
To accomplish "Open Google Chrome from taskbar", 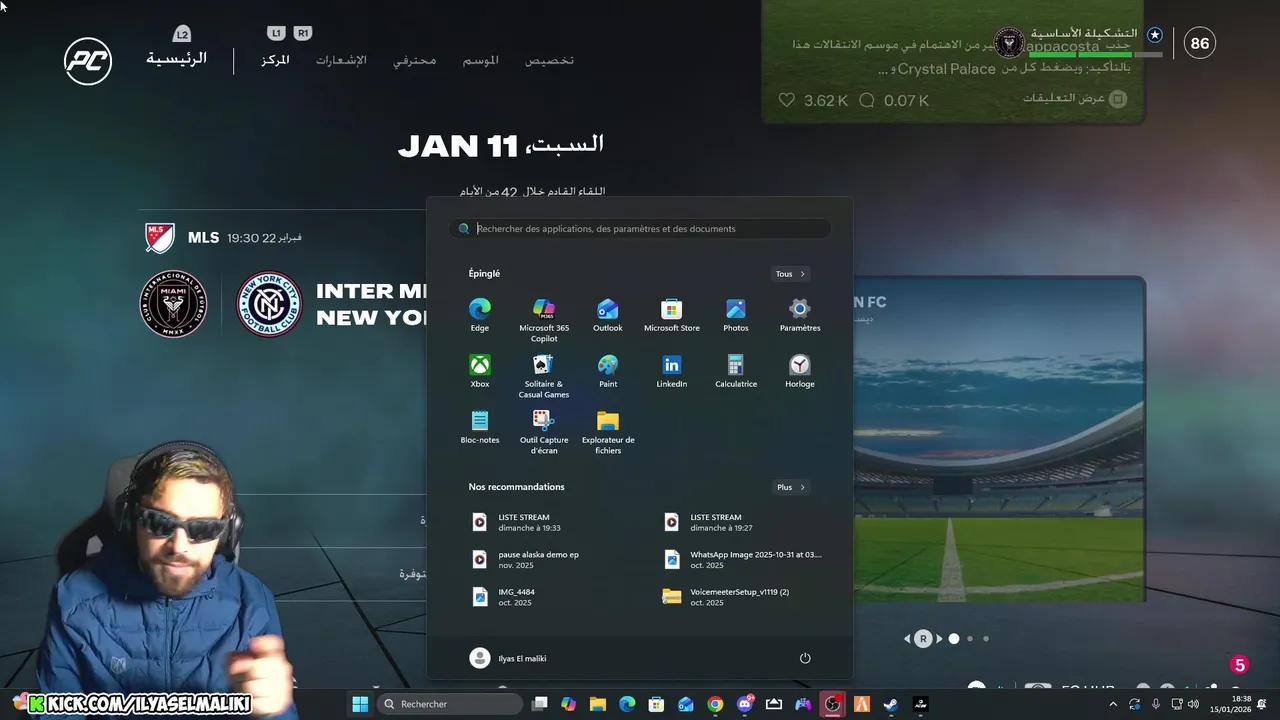I will pyautogui.click(x=715, y=704).
